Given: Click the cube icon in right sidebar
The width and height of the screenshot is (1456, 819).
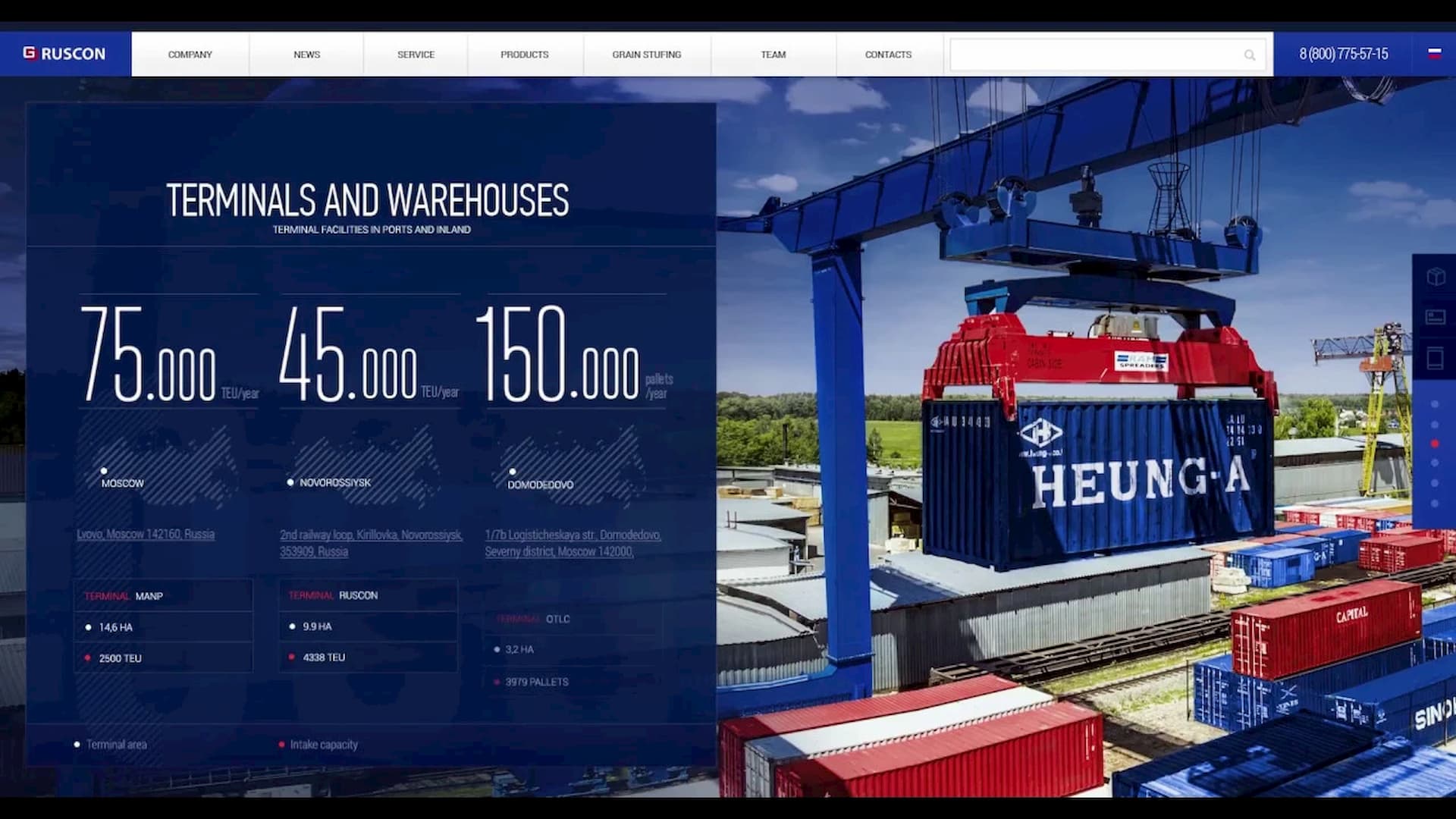Looking at the screenshot, I should (1436, 277).
